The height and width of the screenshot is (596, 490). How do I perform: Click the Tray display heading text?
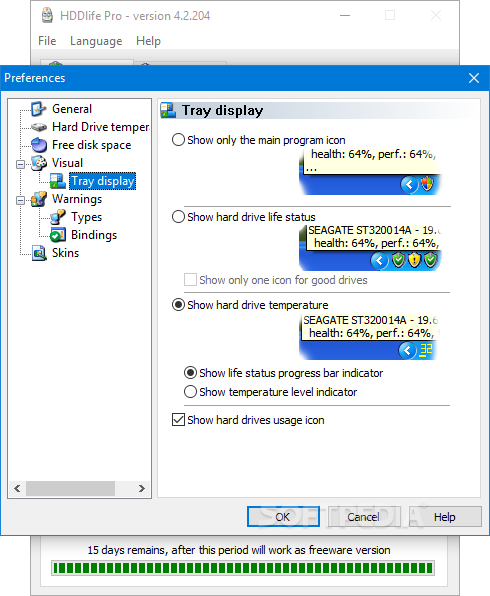(x=222, y=110)
